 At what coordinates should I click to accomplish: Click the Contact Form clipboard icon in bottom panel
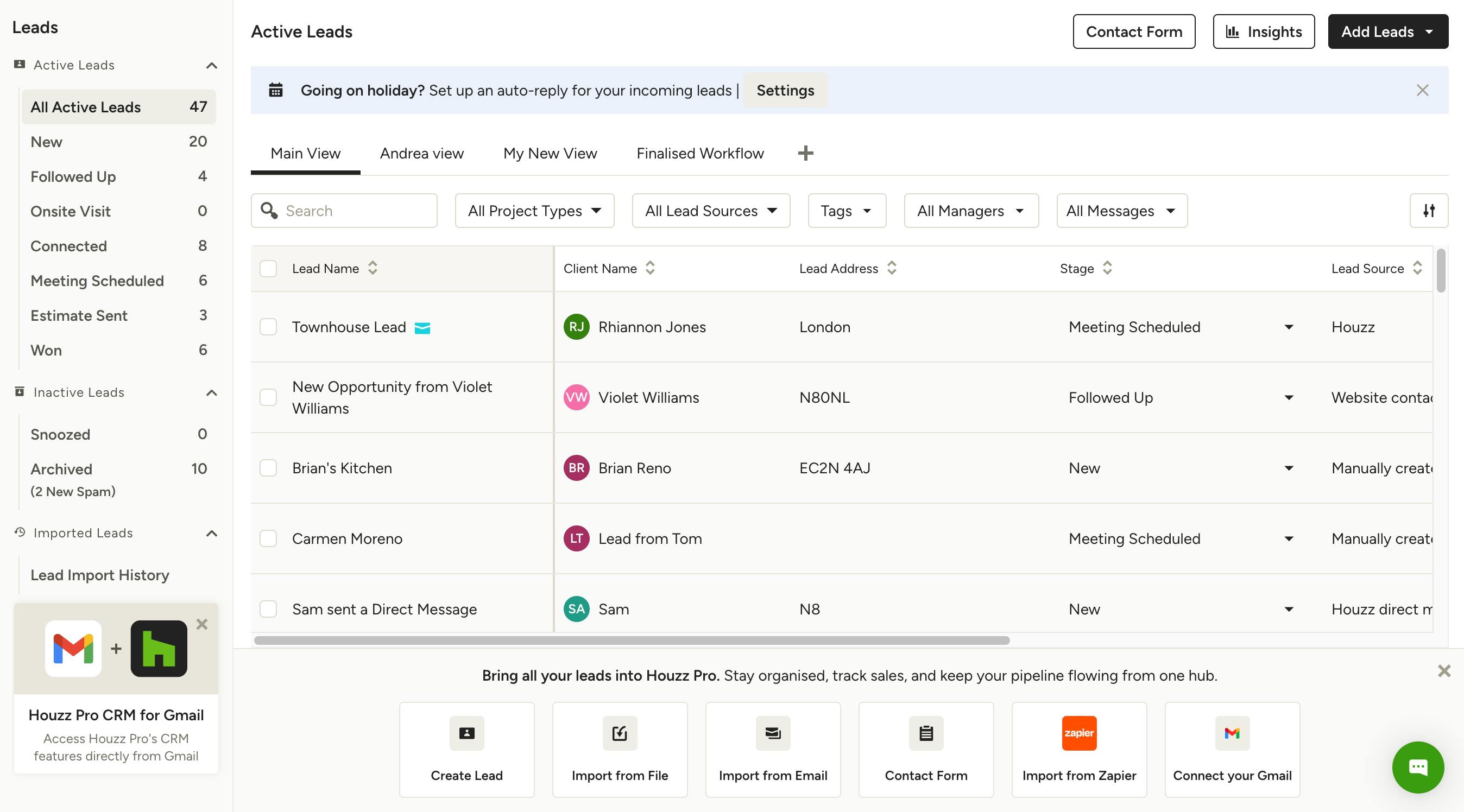pos(926,733)
